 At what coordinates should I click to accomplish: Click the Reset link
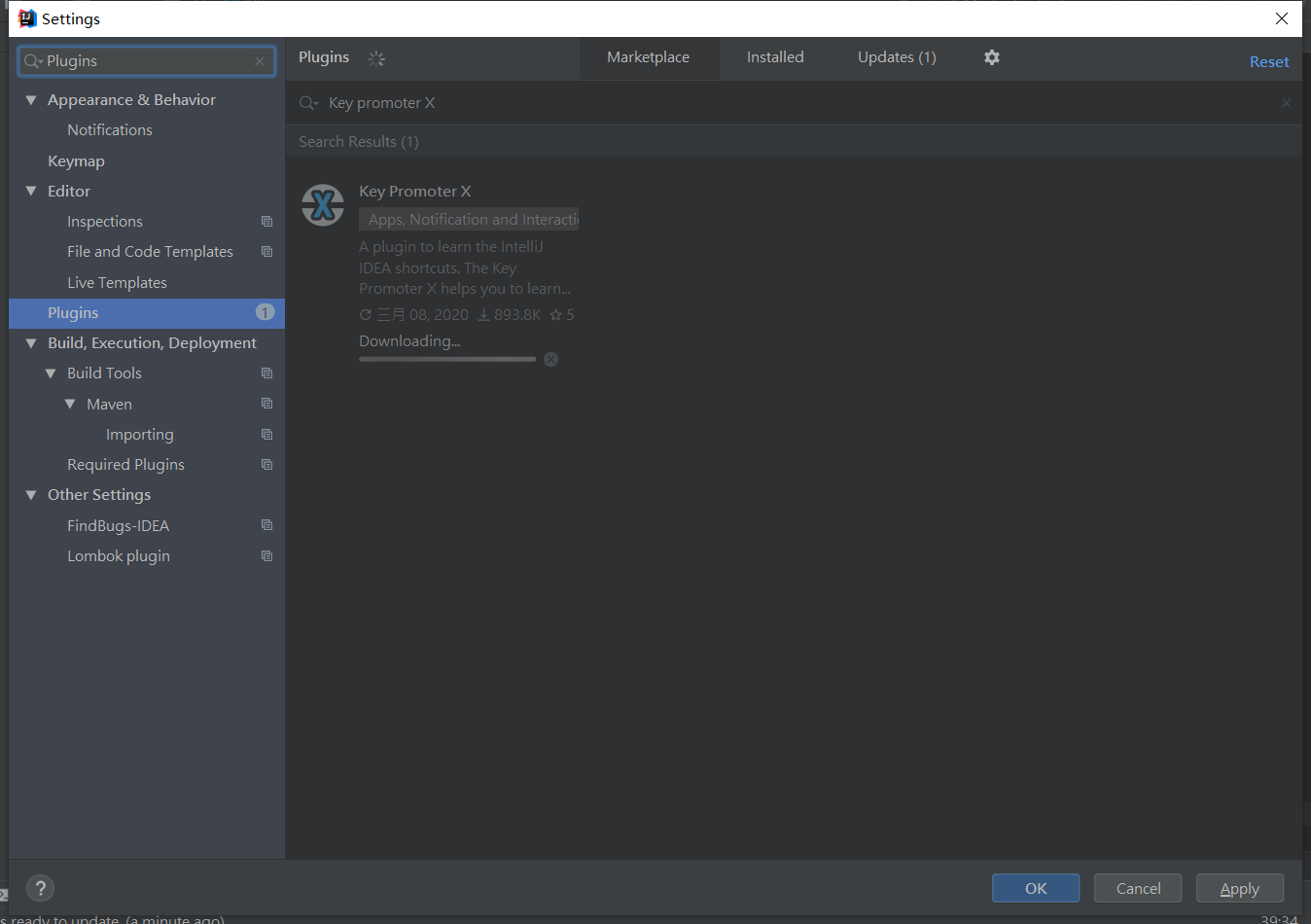(1269, 62)
